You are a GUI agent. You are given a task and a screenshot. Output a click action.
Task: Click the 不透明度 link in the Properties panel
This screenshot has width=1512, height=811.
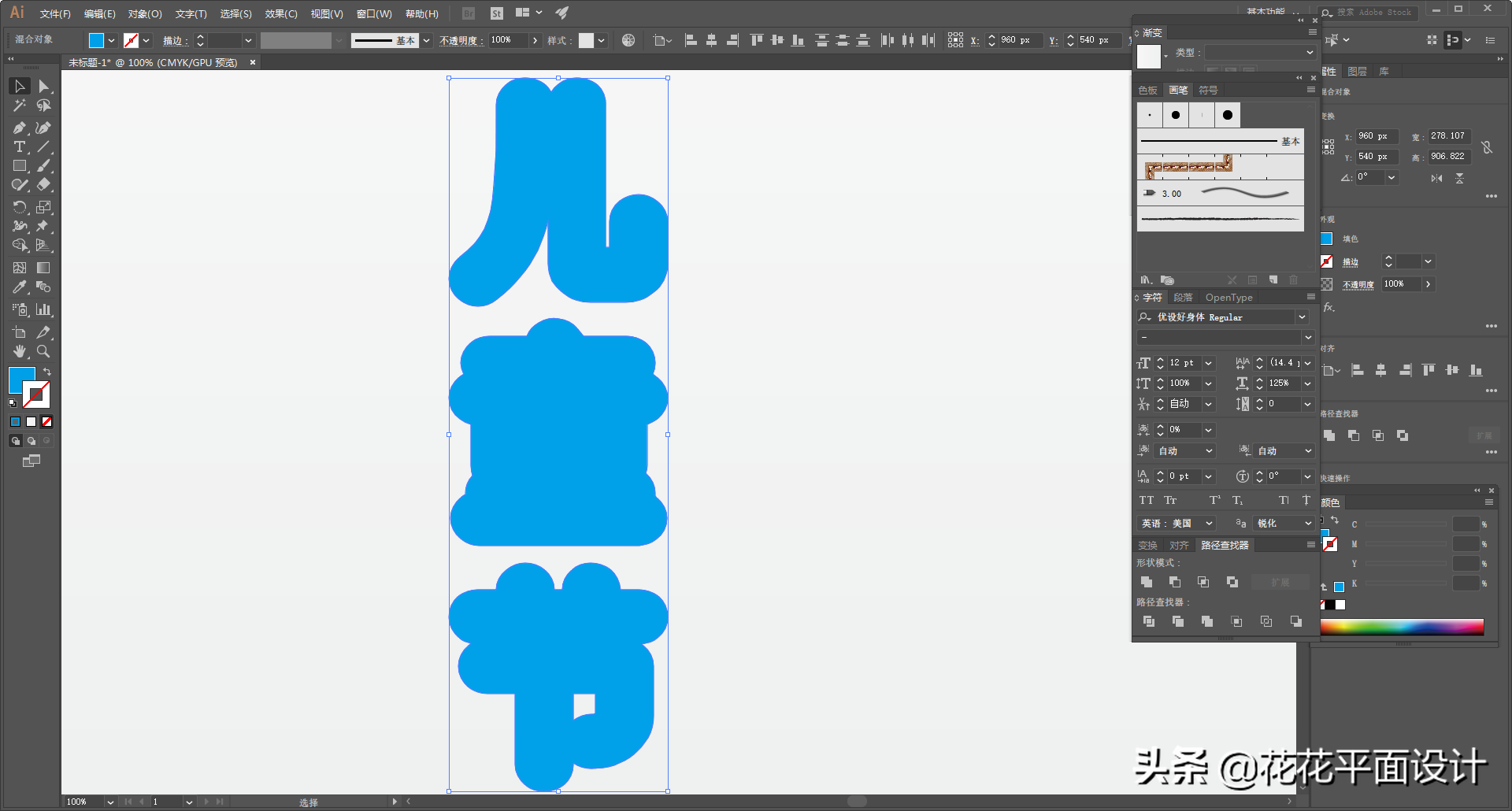point(1358,284)
